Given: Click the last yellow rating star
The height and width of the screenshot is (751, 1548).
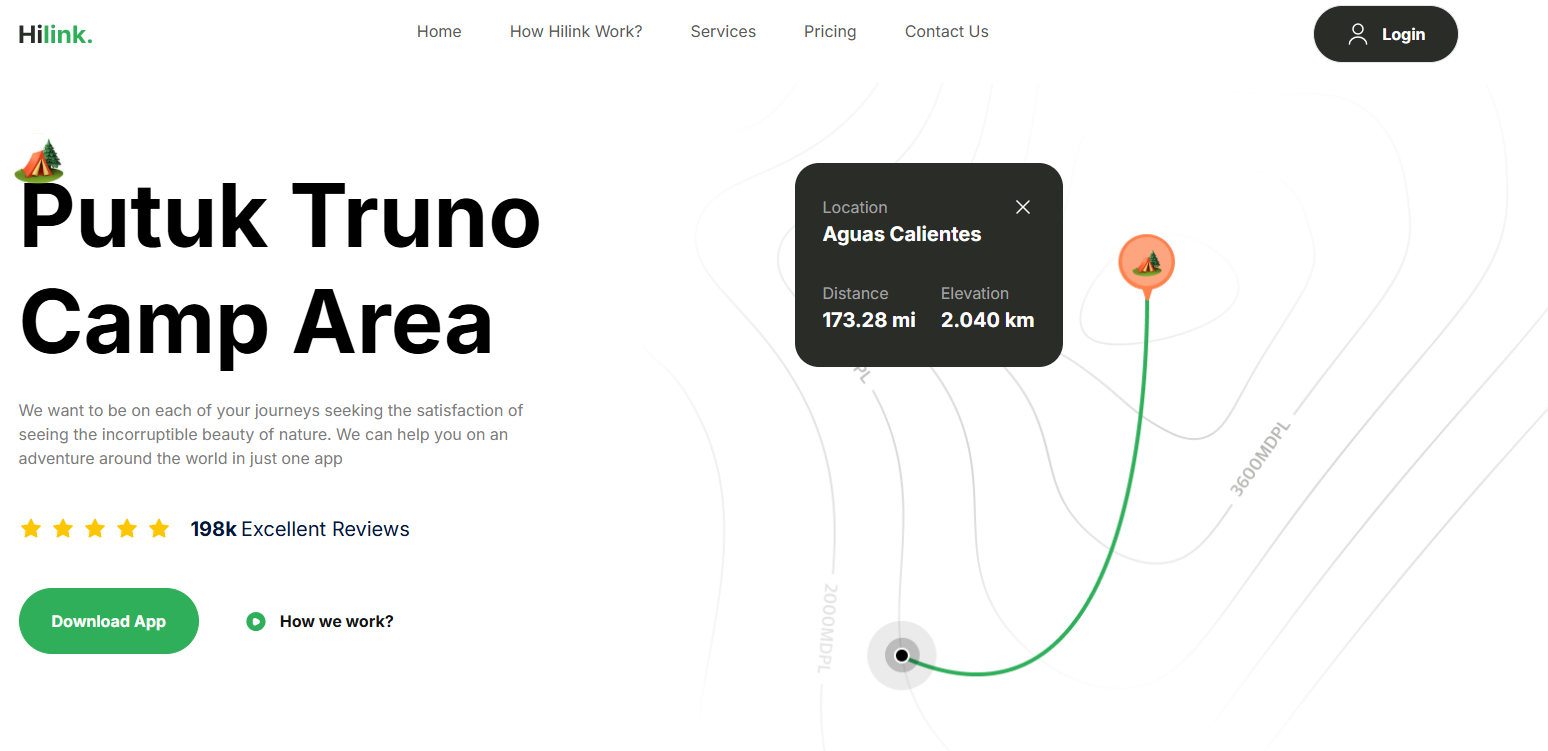Looking at the screenshot, I should tap(159, 528).
